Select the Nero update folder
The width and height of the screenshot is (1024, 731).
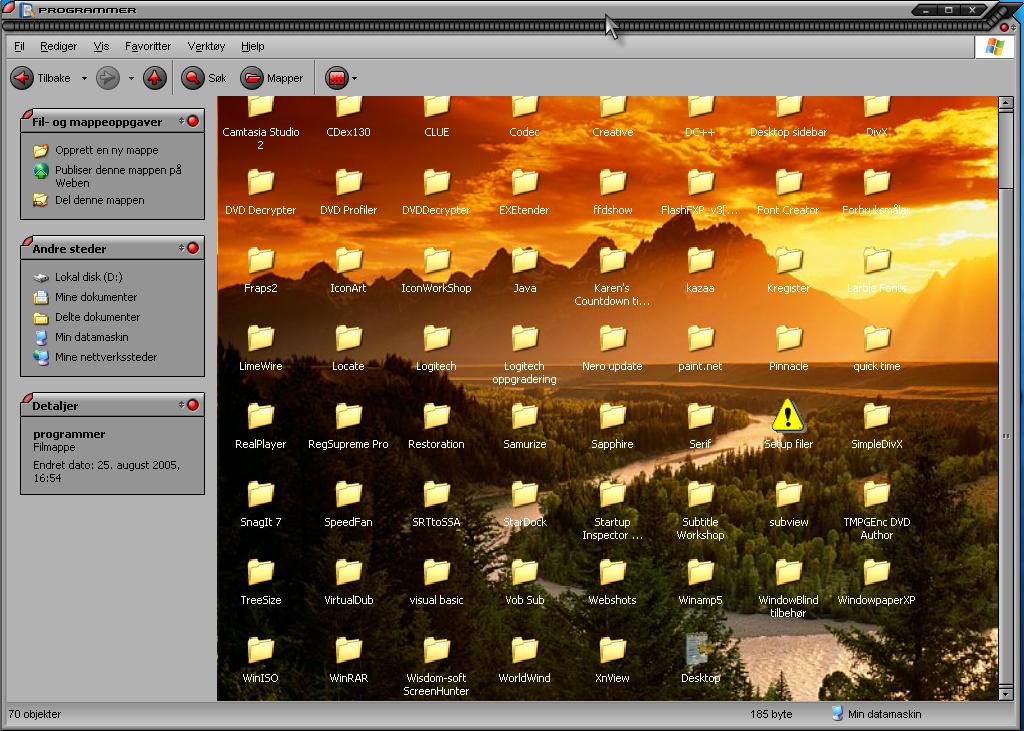[x=612, y=338]
